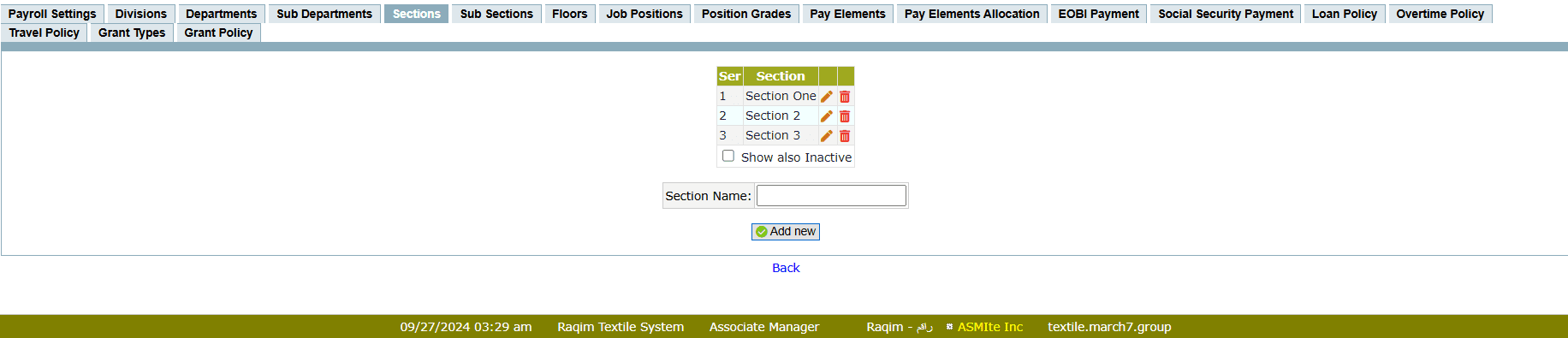
Task: Go to the Job Positions tab
Action: coord(644,14)
